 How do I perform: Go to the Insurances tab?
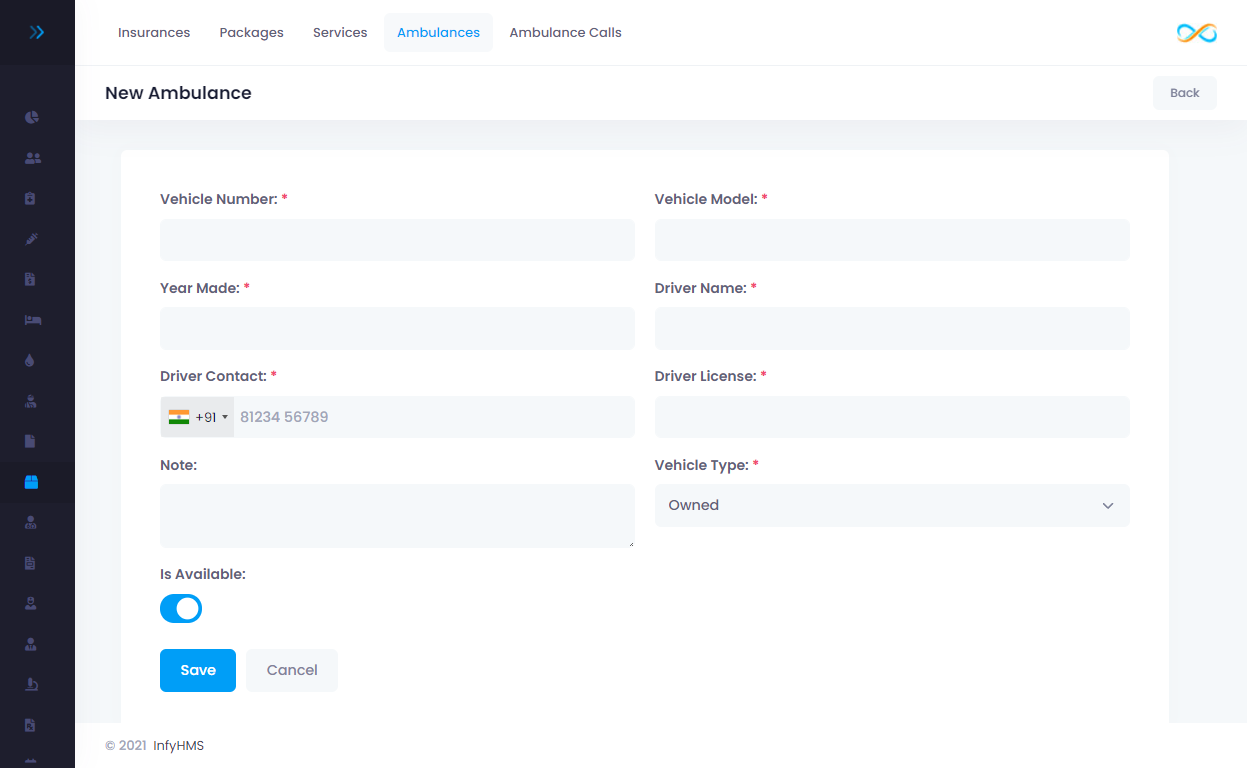click(x=154, y=33)
